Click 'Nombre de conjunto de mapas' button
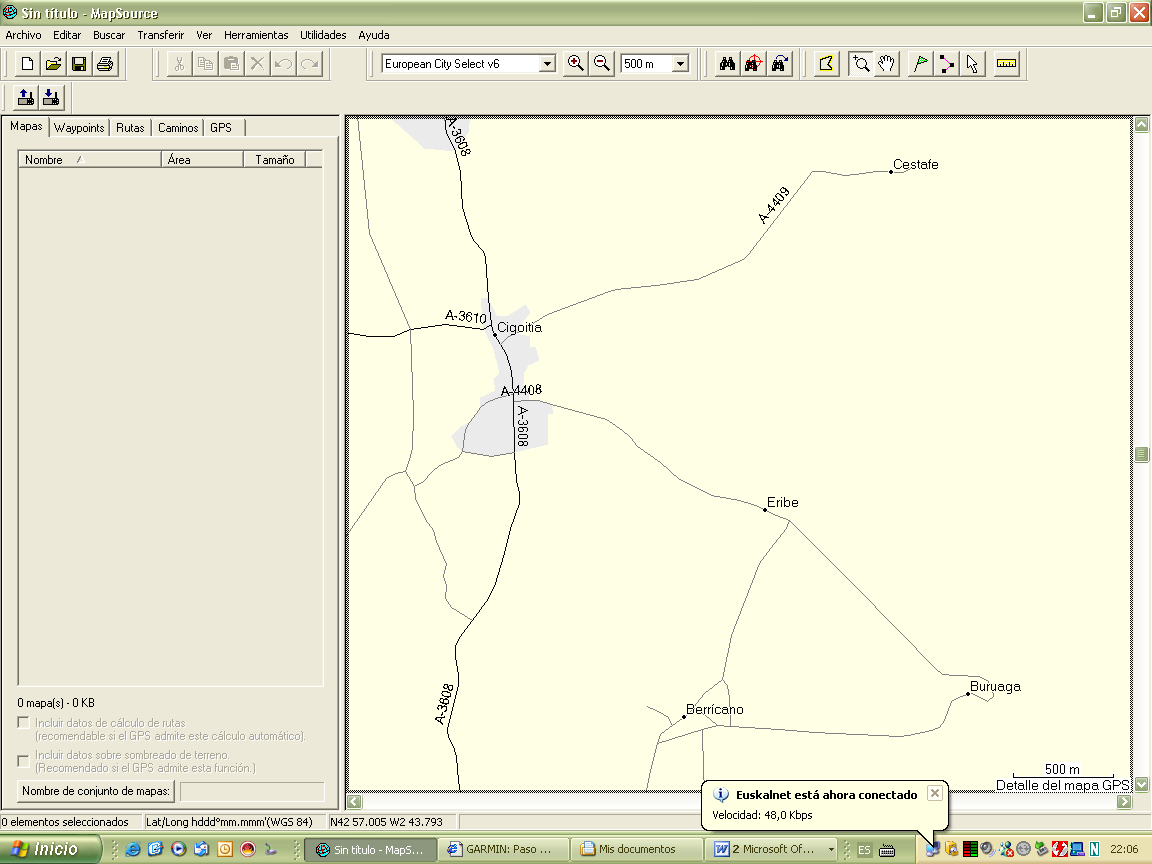1152x864 pixels. click(x=96, y=792)
